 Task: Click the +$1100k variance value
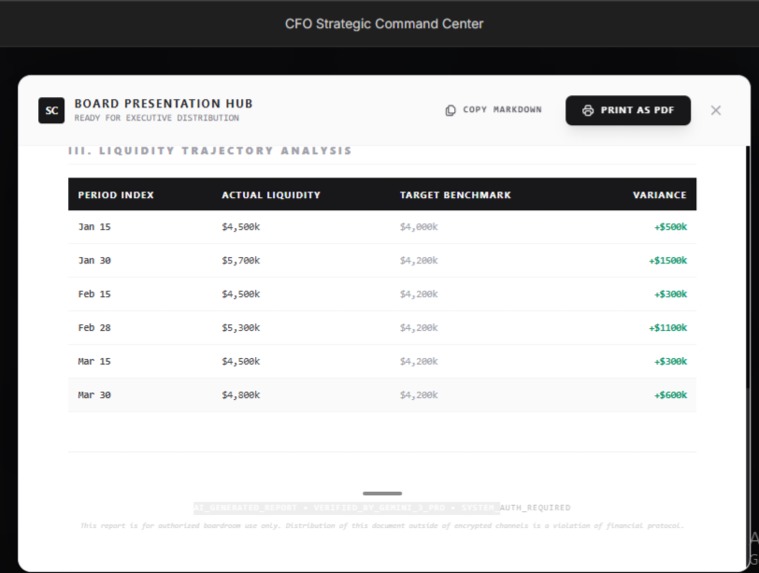668,328
